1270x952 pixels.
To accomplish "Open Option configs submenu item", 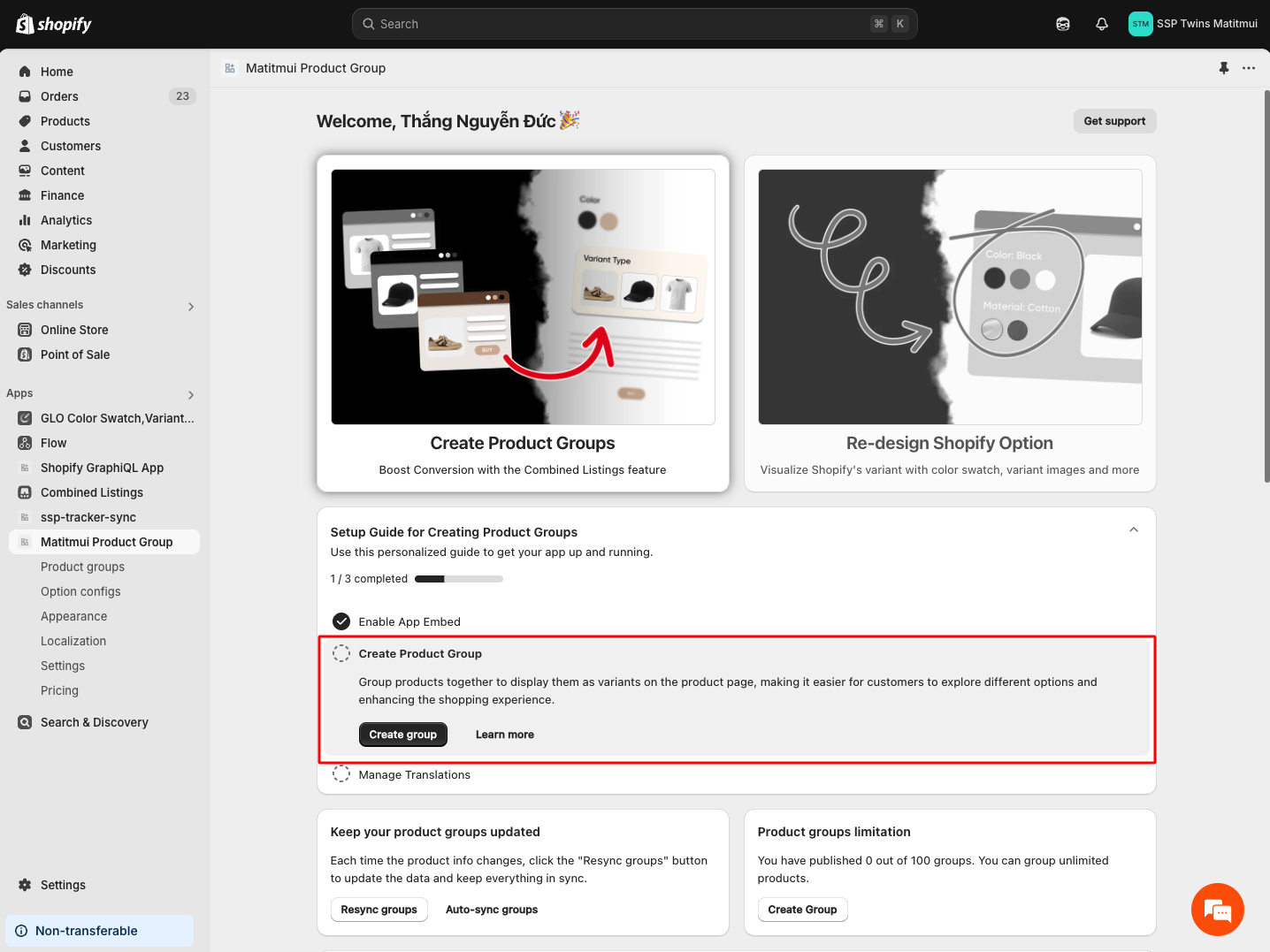I will pos(80,591).
